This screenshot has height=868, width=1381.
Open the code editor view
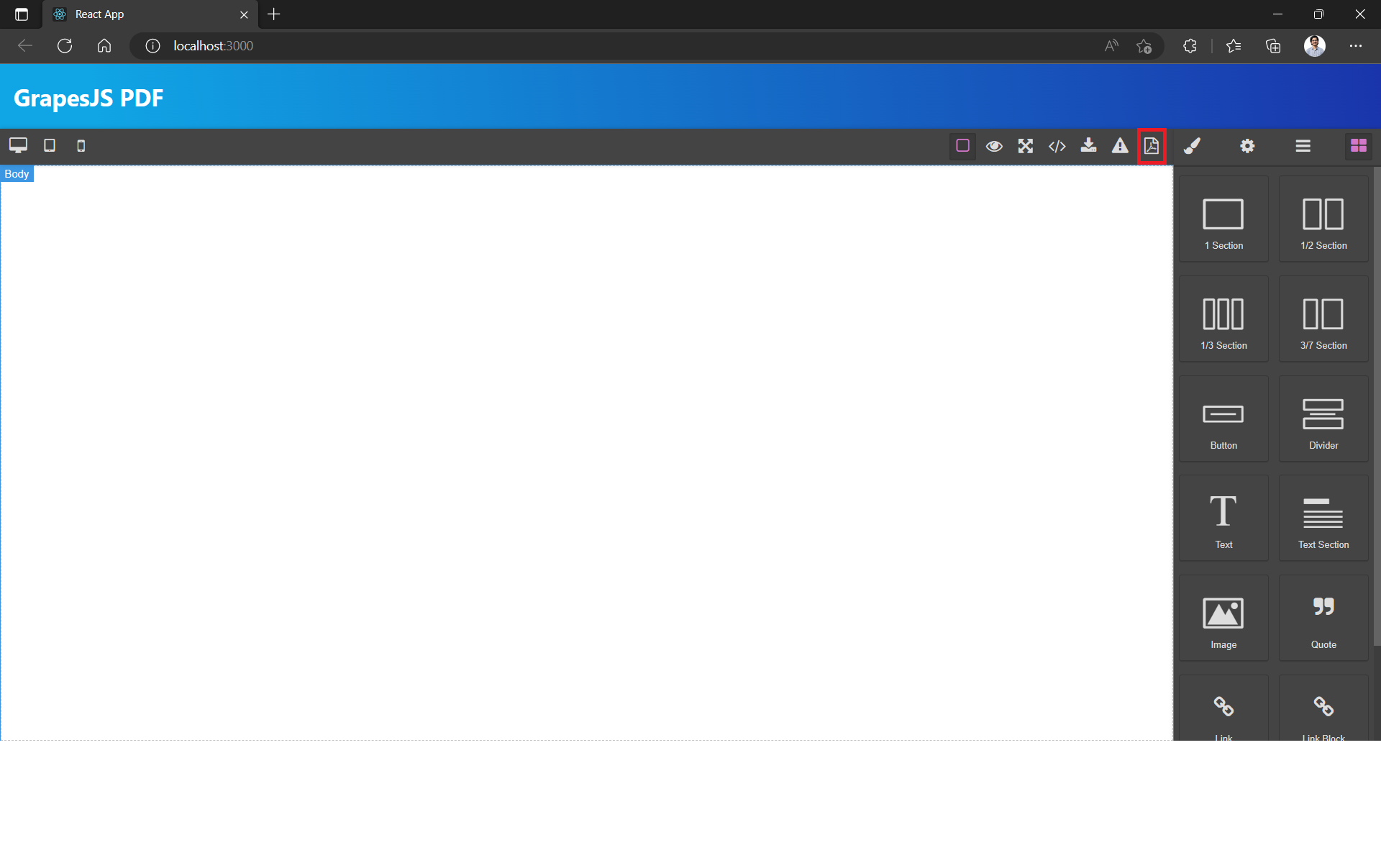[1056, 145]
